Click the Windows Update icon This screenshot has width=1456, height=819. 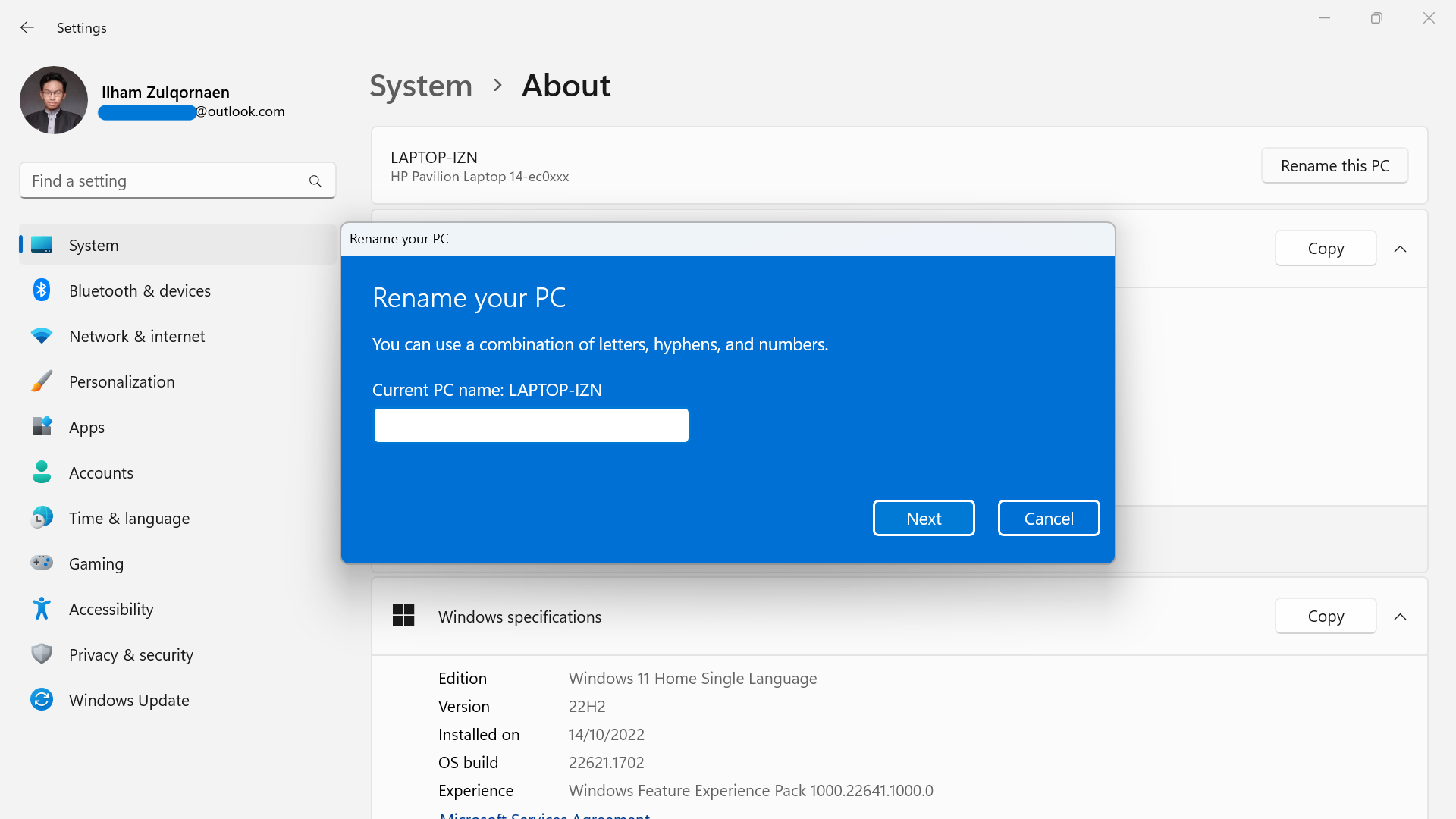click(x=40, y=699)
